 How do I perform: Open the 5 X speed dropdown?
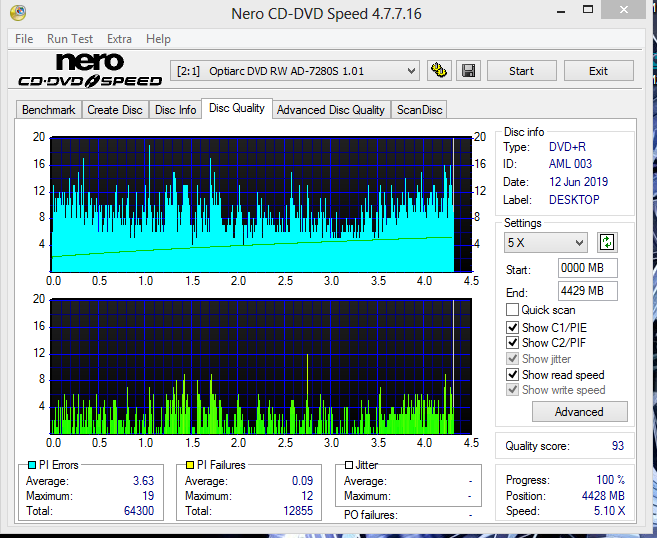[x=546, y=243]
